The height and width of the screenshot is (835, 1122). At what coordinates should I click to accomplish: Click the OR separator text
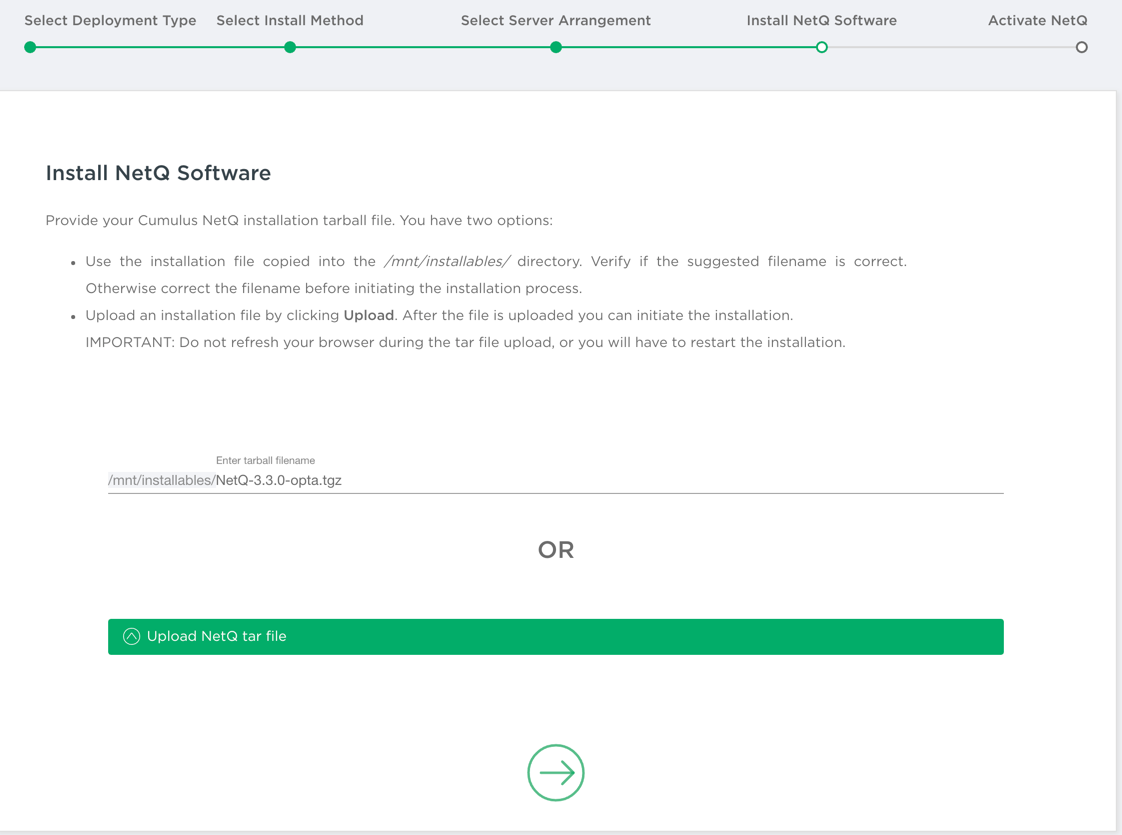556,550
